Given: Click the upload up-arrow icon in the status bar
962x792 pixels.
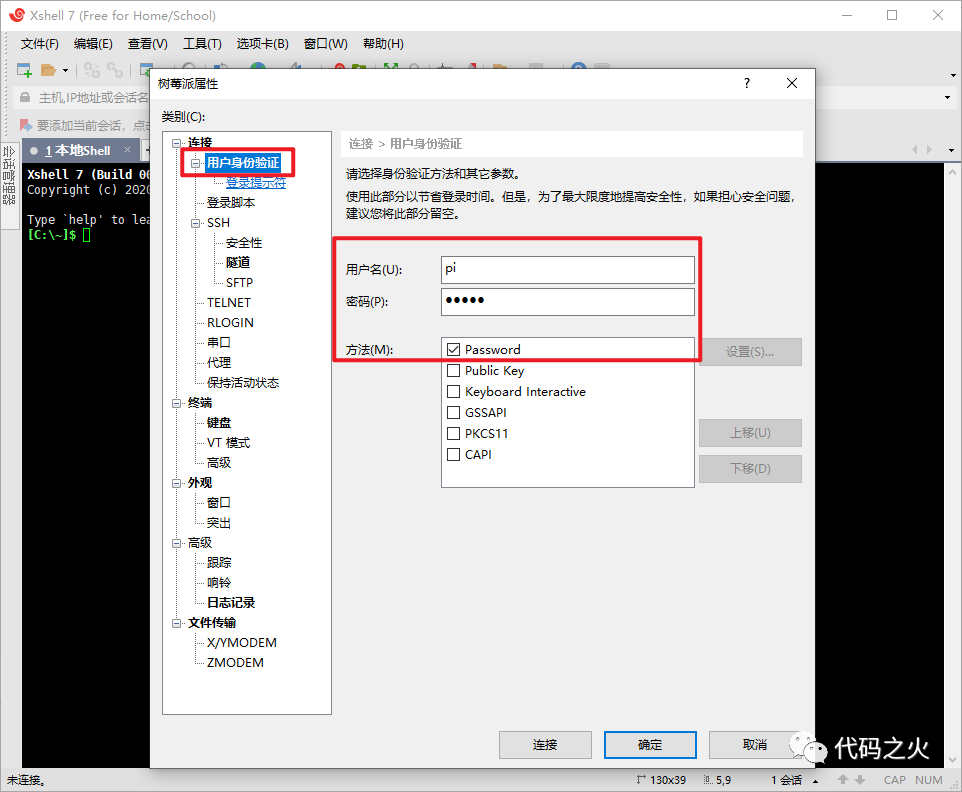Looking at the screenshot, I should pyautogui.click(x=843, y=779).
